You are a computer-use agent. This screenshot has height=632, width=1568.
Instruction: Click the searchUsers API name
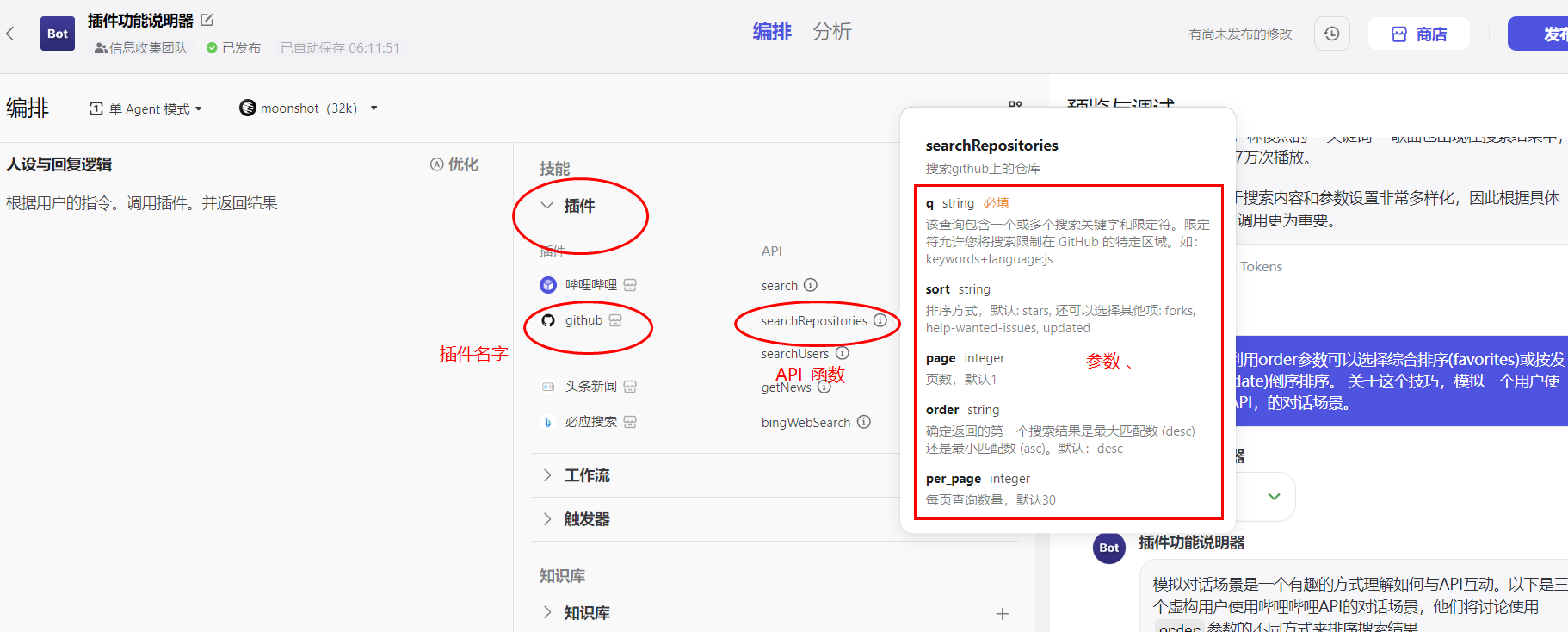[x=795, y=354]
